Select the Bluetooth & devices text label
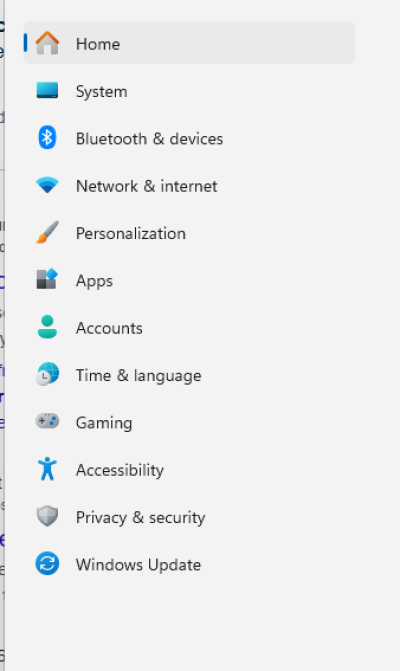The width and height of the screenshot is (400, 671). 149,139
